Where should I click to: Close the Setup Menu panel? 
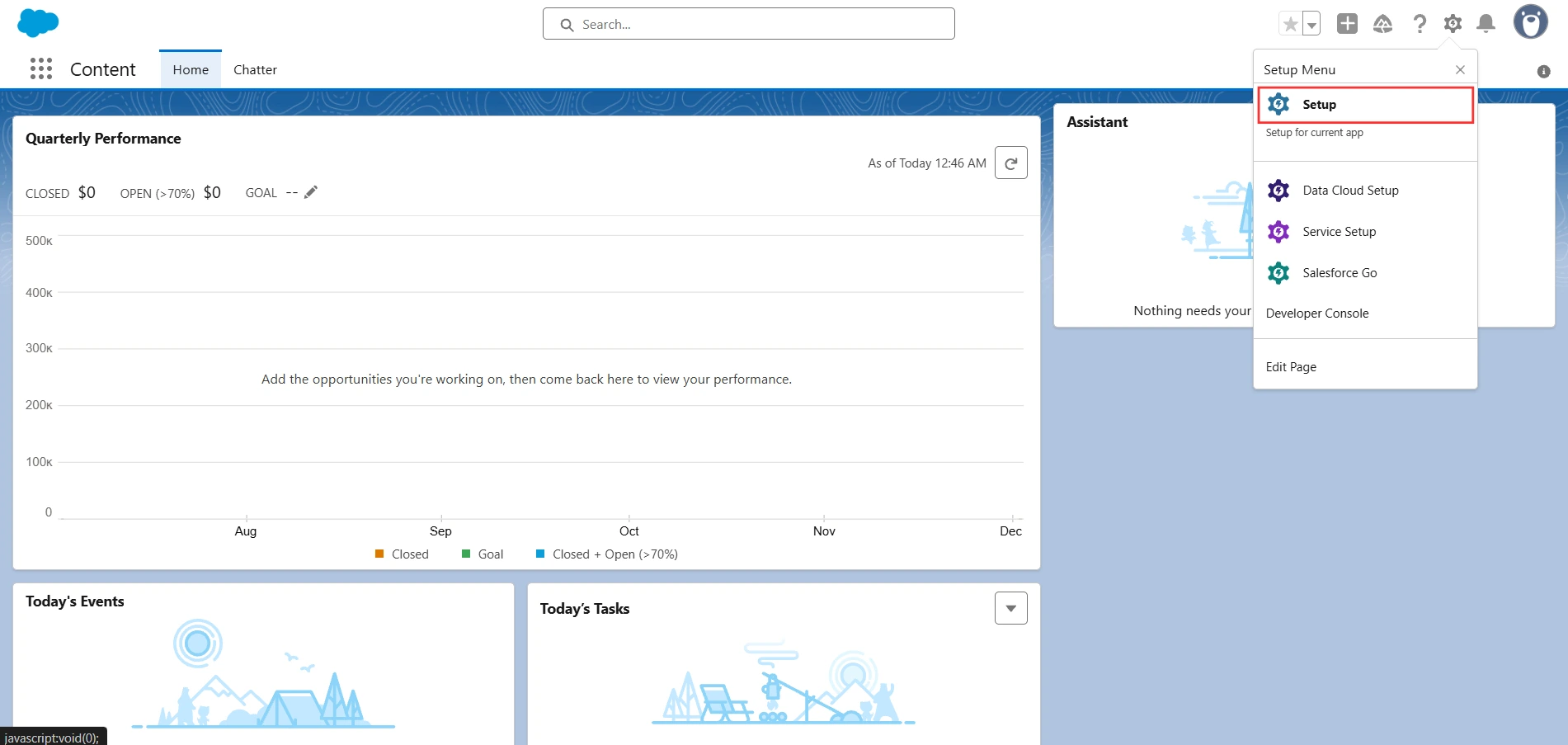coord(1460,69)
